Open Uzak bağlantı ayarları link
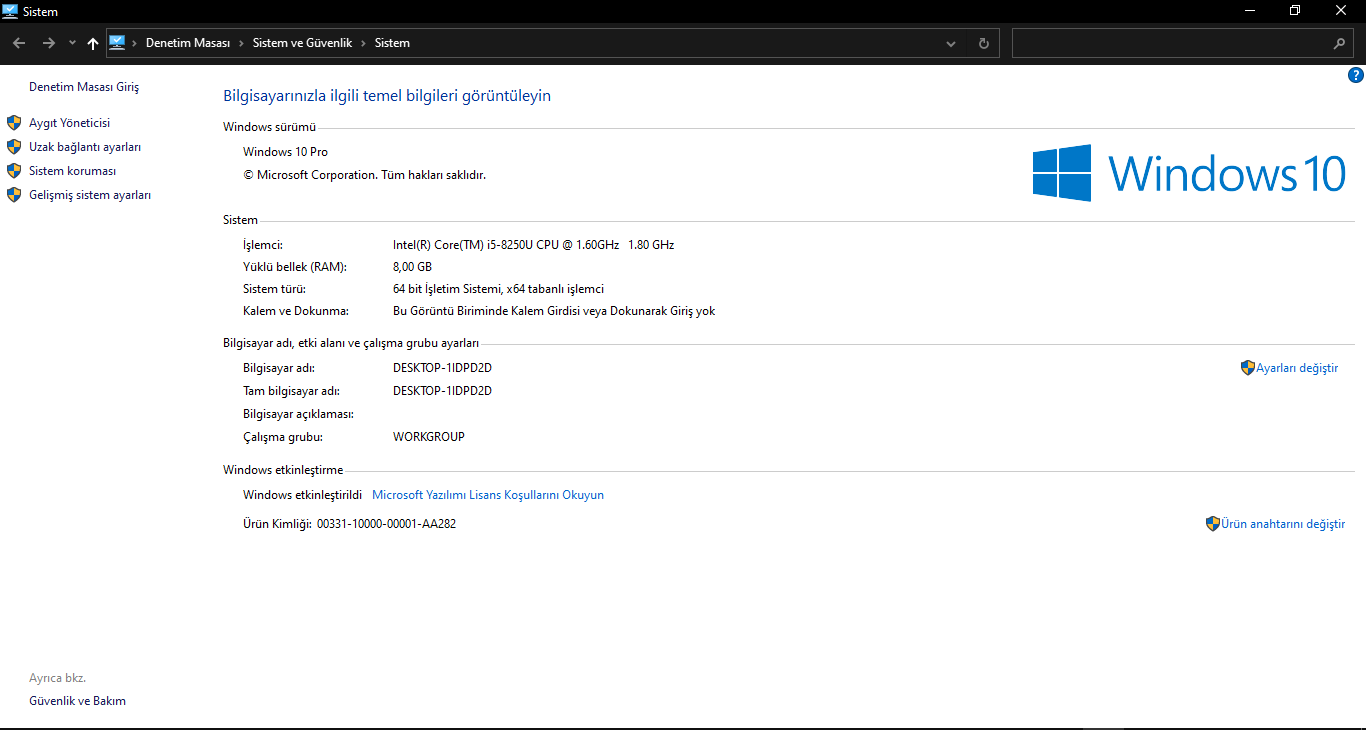The image size is (1366, 730). (x=85, y=147)
